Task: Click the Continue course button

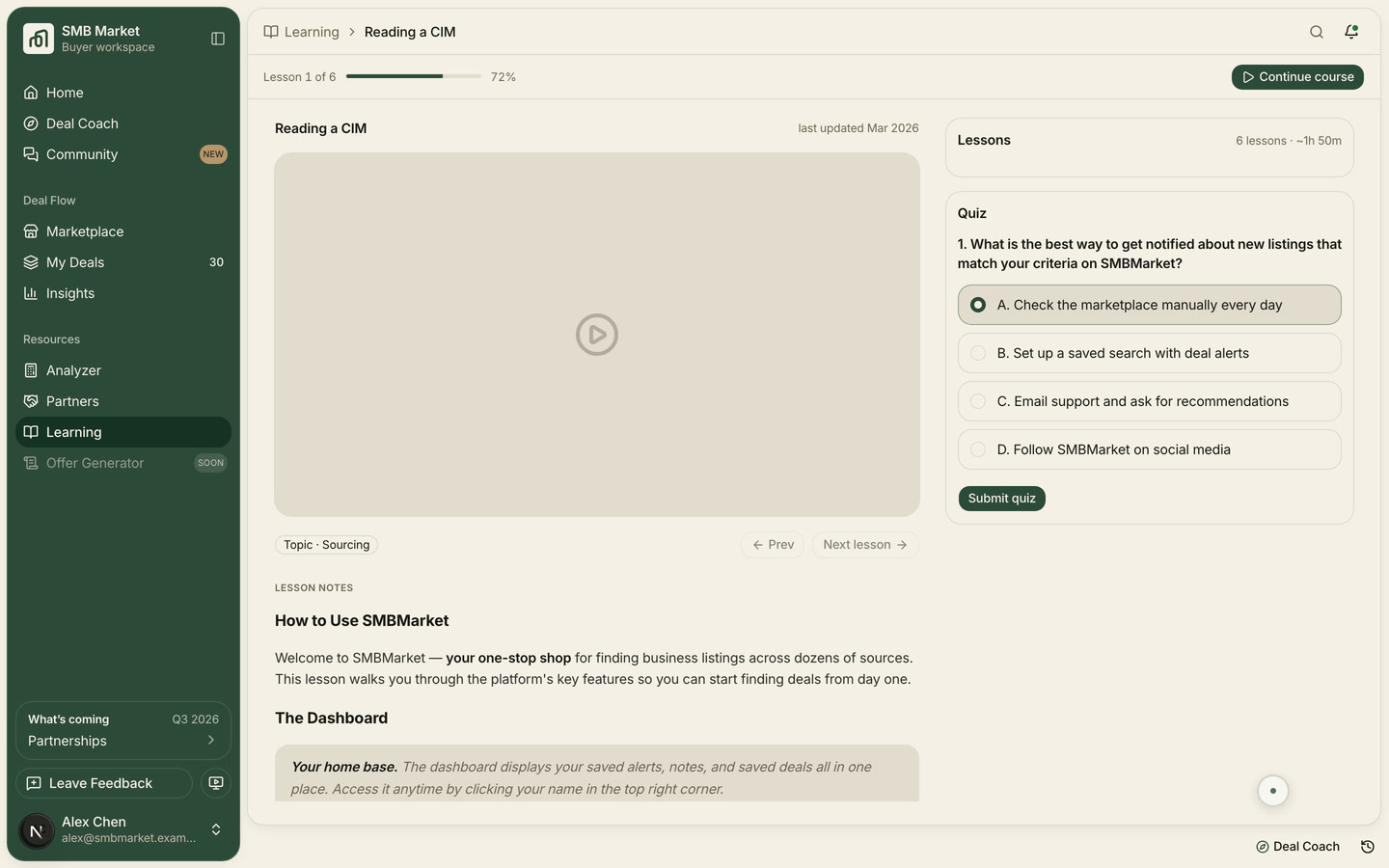Action: (1297, 77)
